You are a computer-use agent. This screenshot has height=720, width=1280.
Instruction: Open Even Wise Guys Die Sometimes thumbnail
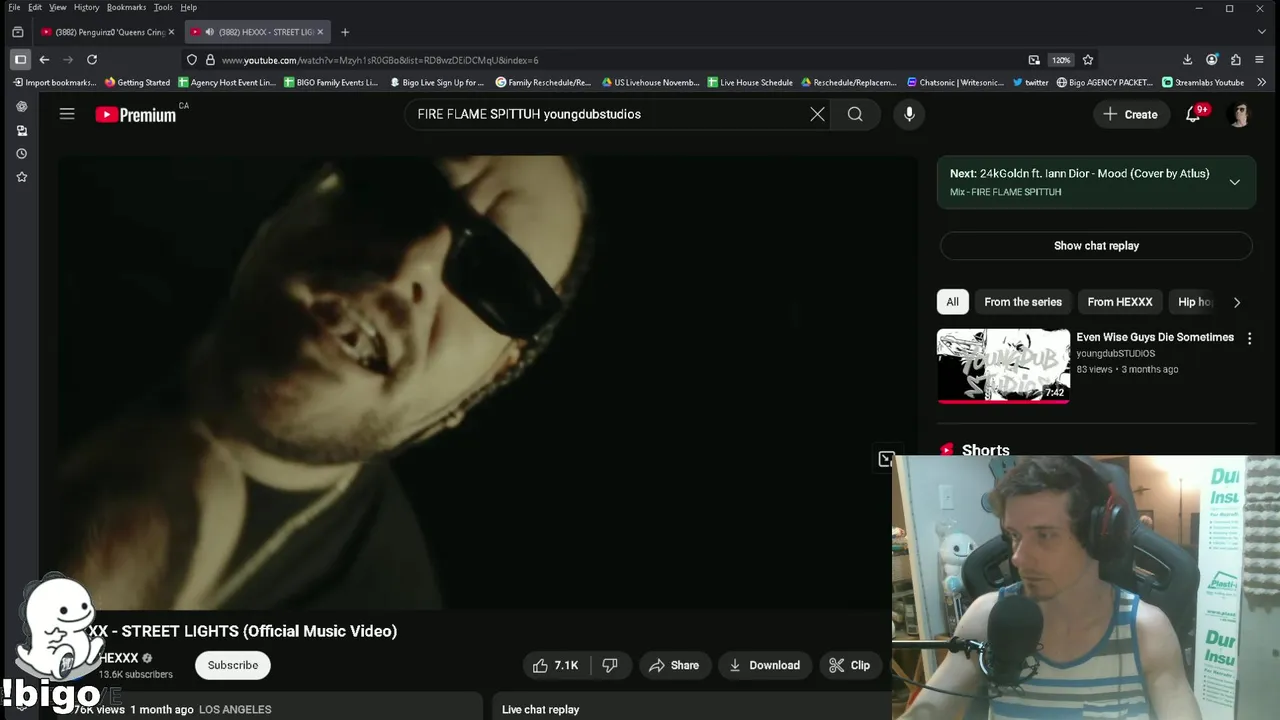point(1003,366)
